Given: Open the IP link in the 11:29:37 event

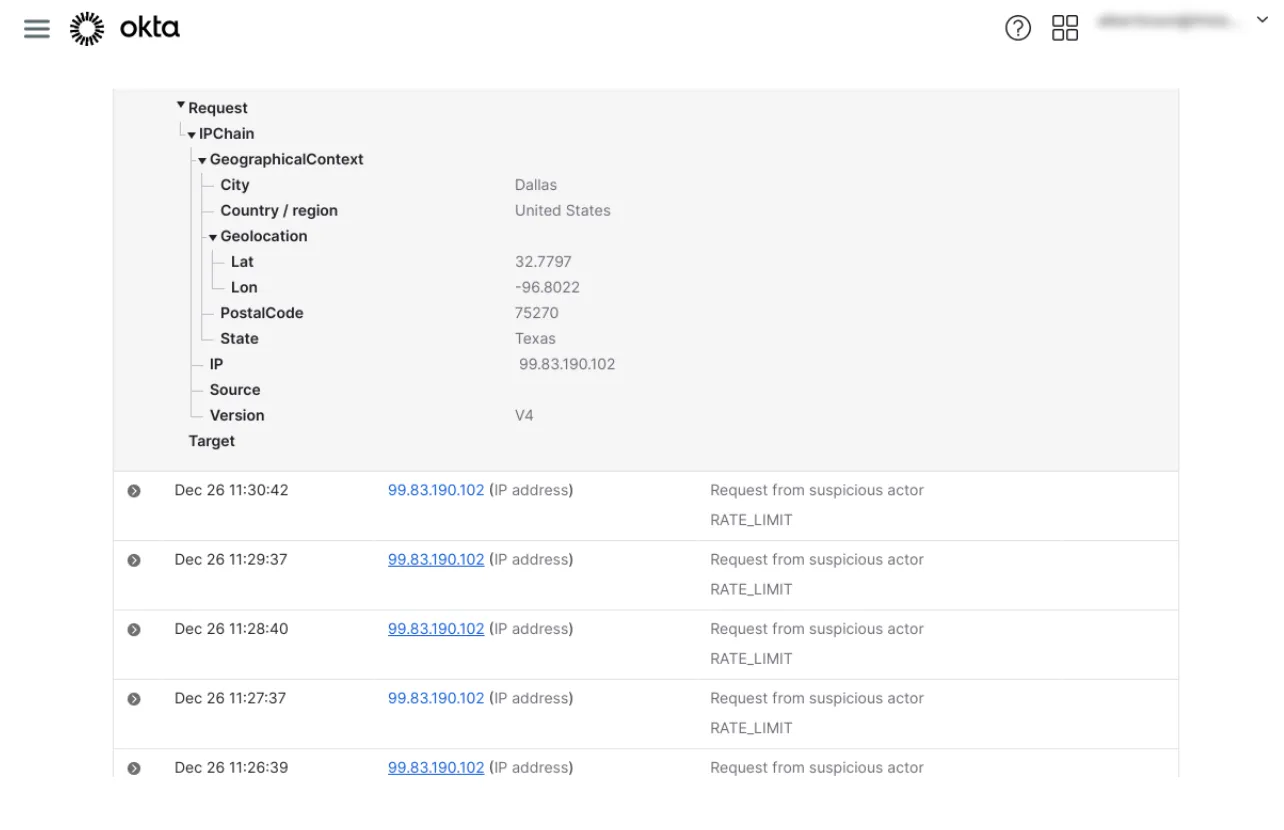Looking at the screenshot, I should click(x=435, y=559).
